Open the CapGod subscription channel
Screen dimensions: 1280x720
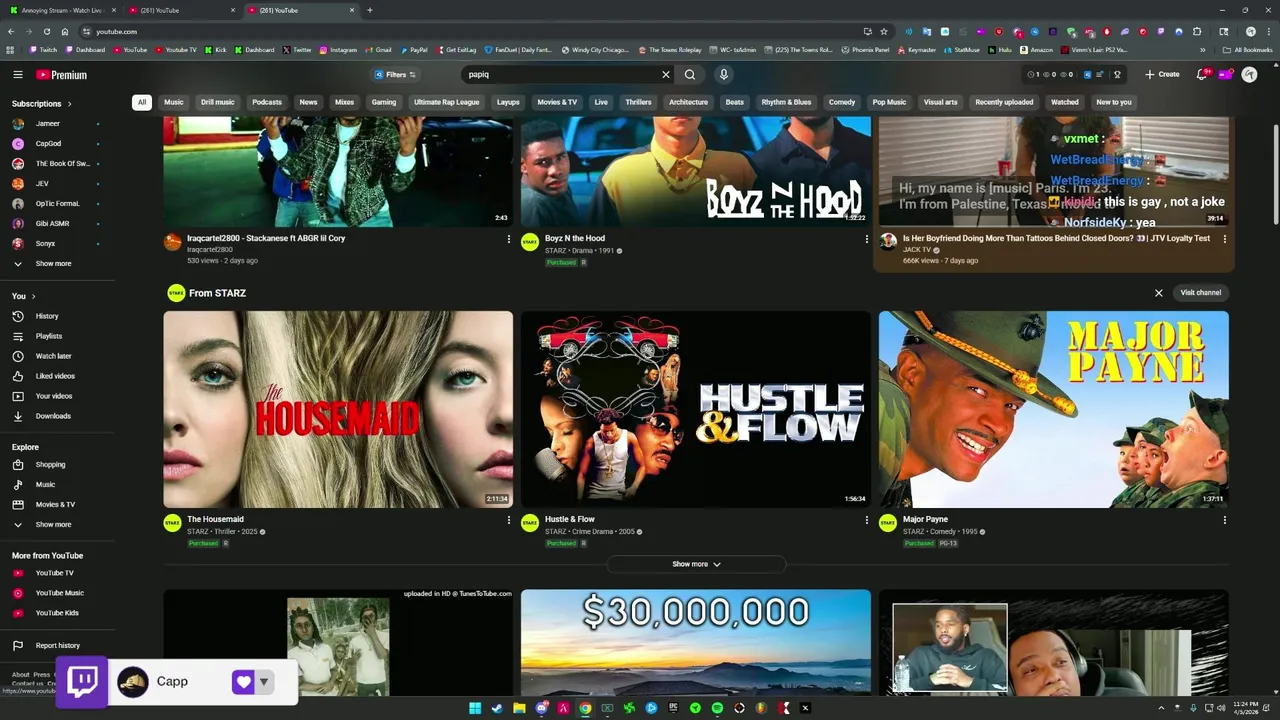click(48, 143)
